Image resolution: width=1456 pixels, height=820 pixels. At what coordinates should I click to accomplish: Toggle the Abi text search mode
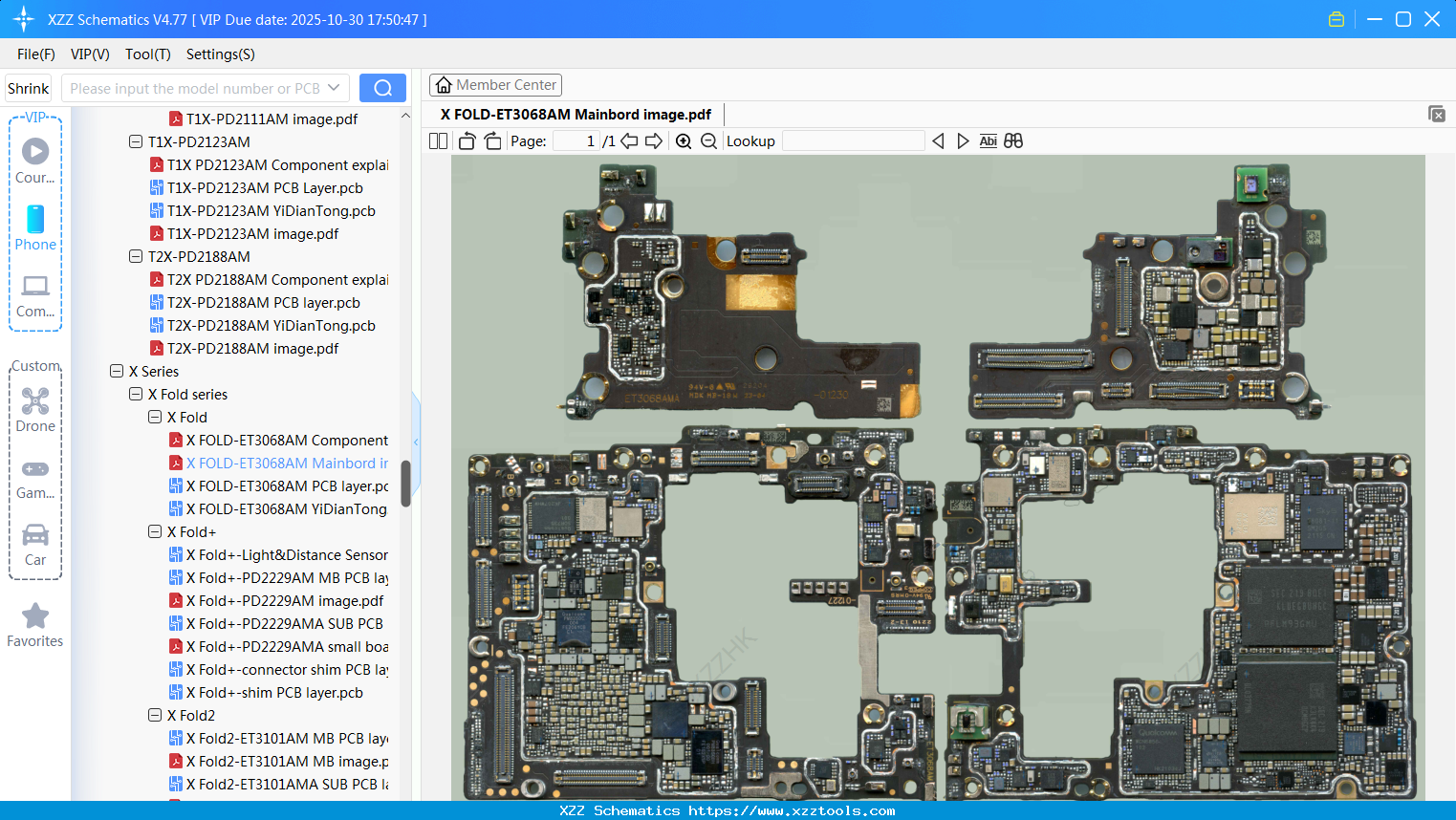(988, 140)
